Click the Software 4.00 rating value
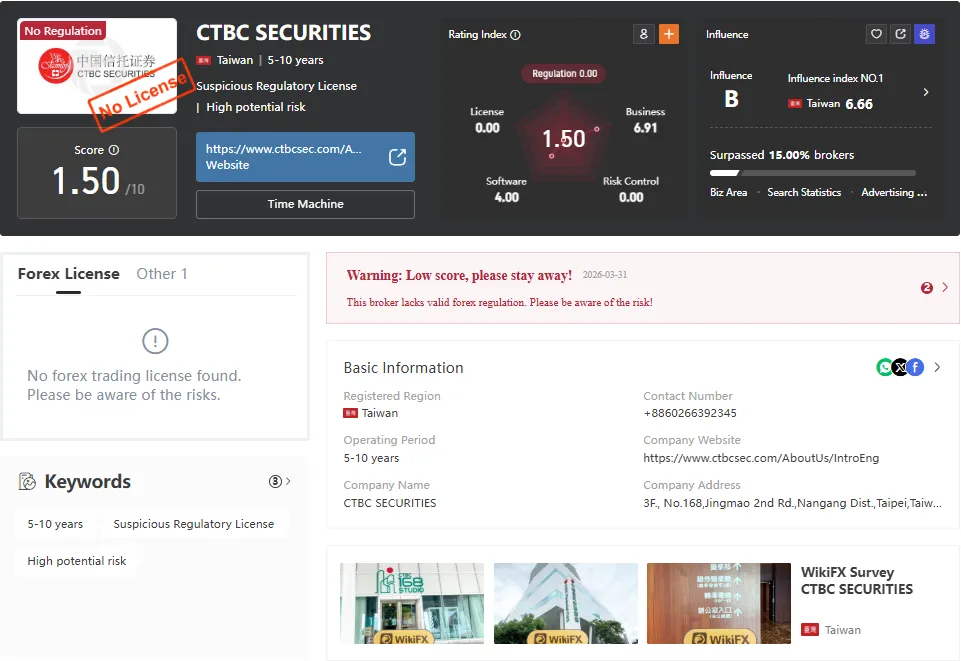Image resolution: width=961 pixels, height=661 pixels. click(507, 197)
